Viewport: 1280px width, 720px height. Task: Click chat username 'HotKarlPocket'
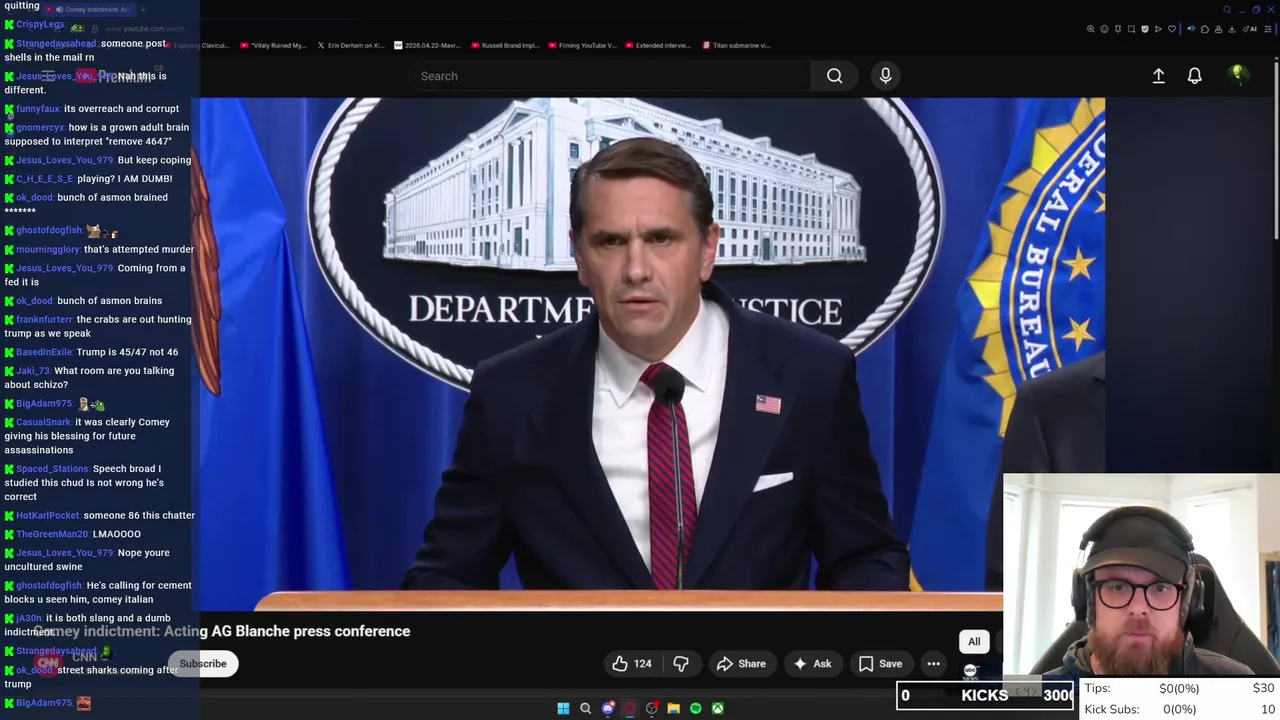click(47, 516)
